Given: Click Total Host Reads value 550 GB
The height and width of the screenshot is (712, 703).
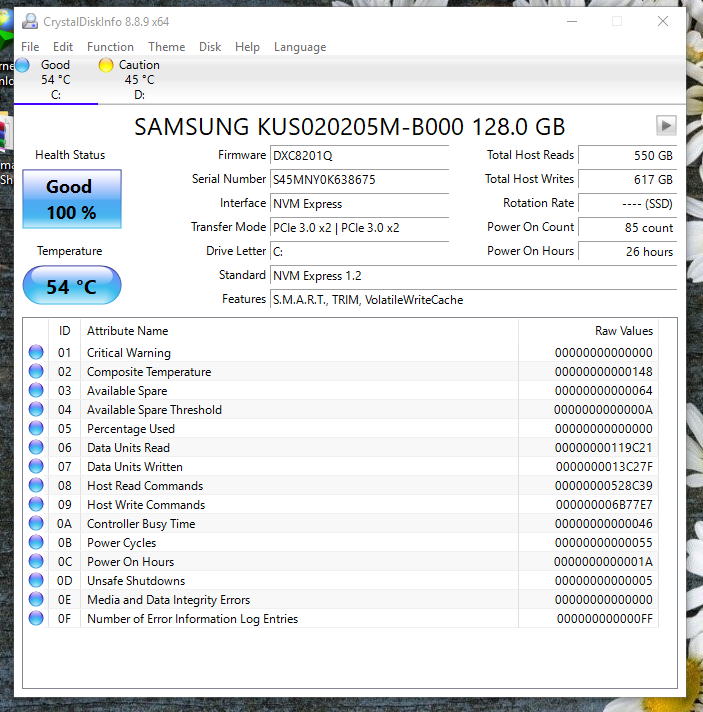Looking at the screenshot, I should [x=628, y=155].
